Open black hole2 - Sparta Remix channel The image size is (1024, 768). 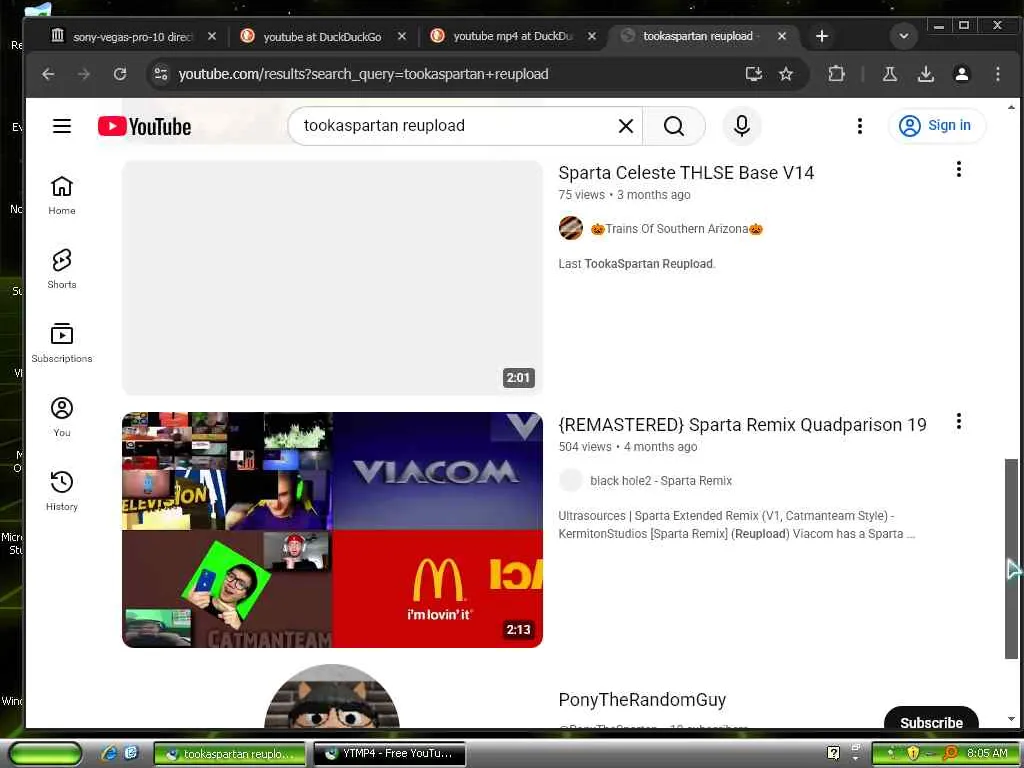point(661,481)
